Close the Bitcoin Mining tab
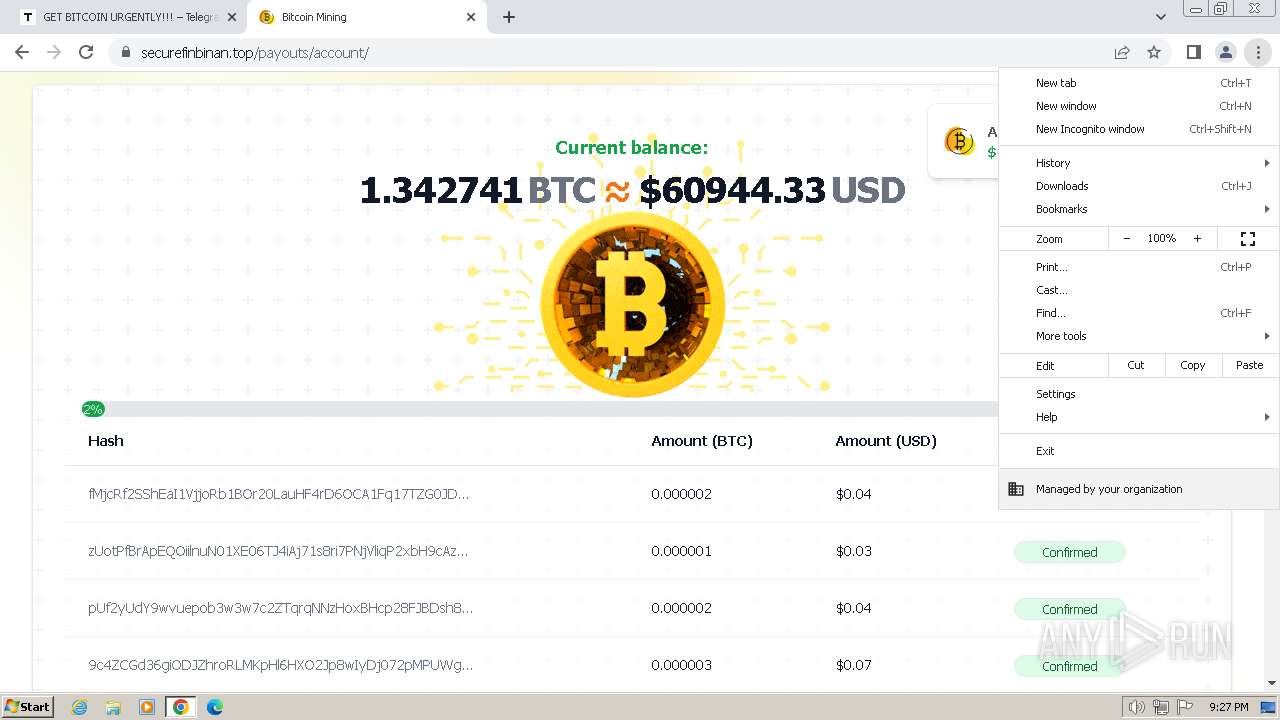This screenshot has height=720, width=1280. pyautogui.click(x=471, y=17)
